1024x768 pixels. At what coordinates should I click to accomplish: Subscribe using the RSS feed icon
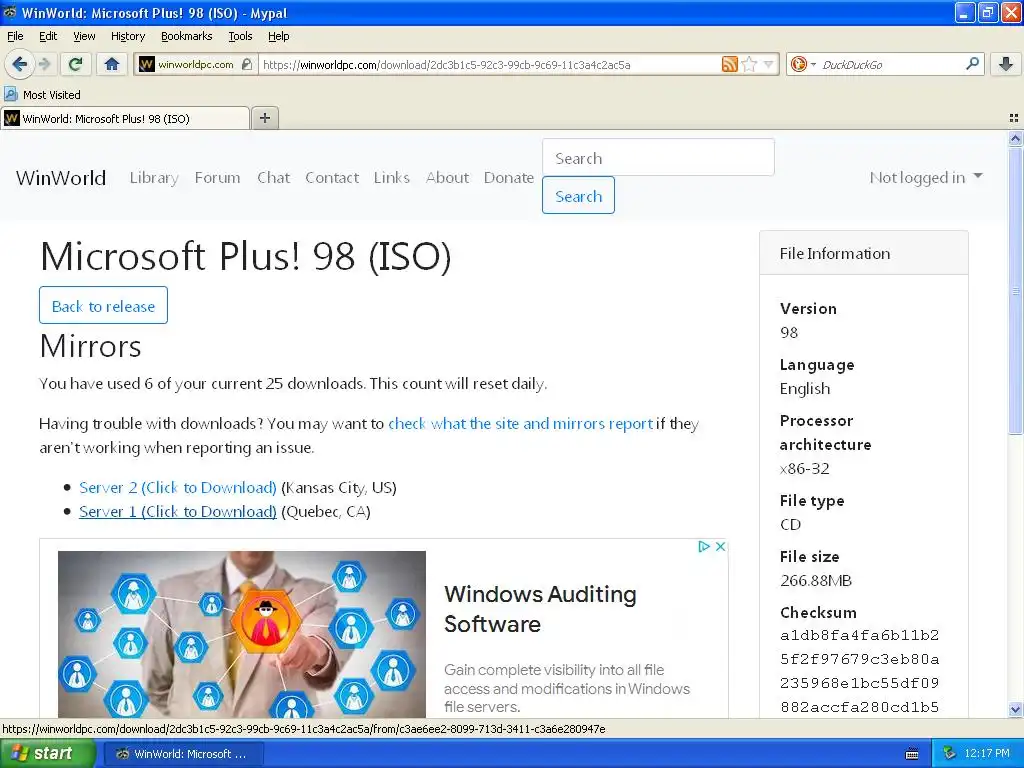[x=729, y=64]
